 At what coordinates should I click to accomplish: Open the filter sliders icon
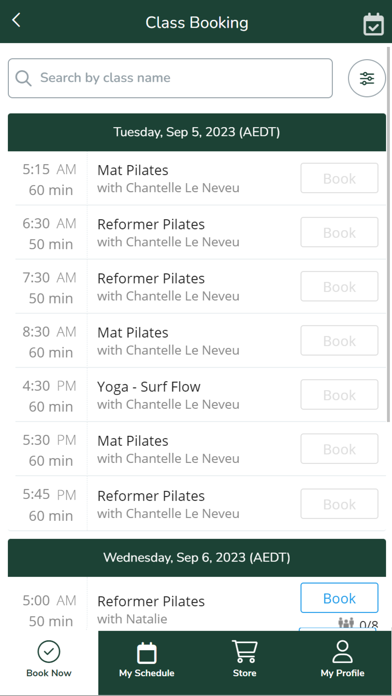(x=367, y=78)
